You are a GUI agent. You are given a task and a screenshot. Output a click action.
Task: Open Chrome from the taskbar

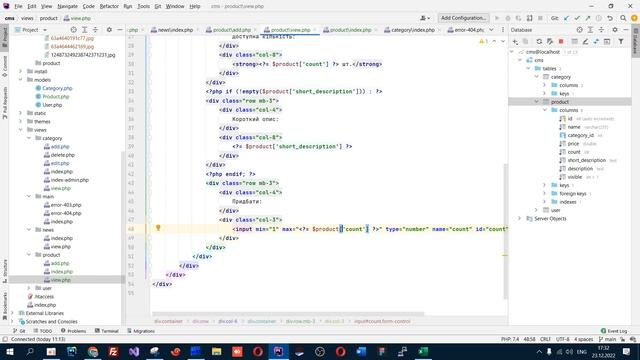pos(93,351)
